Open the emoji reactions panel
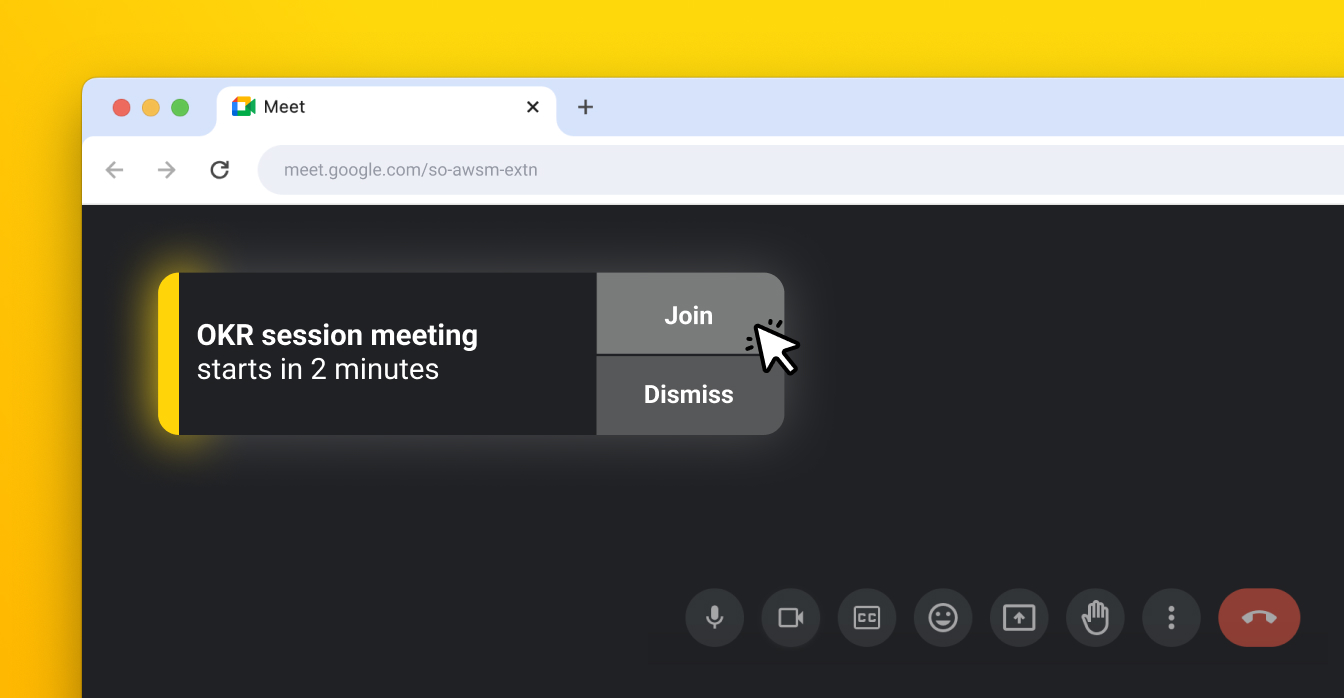This screenshot has height=698, width=1344. tap(942, 617)
